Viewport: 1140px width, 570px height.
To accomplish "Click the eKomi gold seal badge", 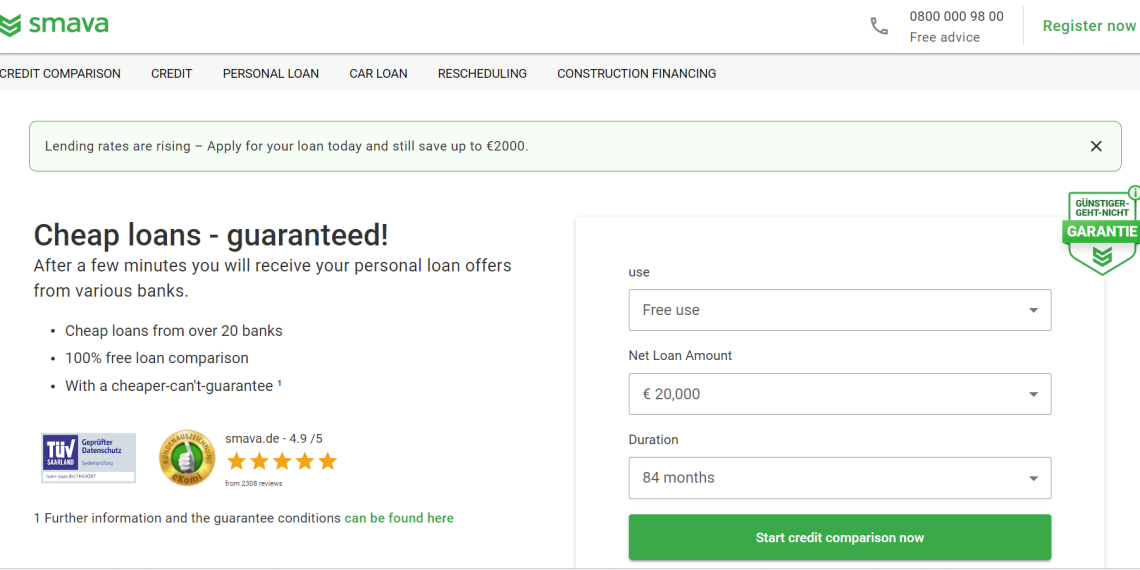I will (187, 458).
